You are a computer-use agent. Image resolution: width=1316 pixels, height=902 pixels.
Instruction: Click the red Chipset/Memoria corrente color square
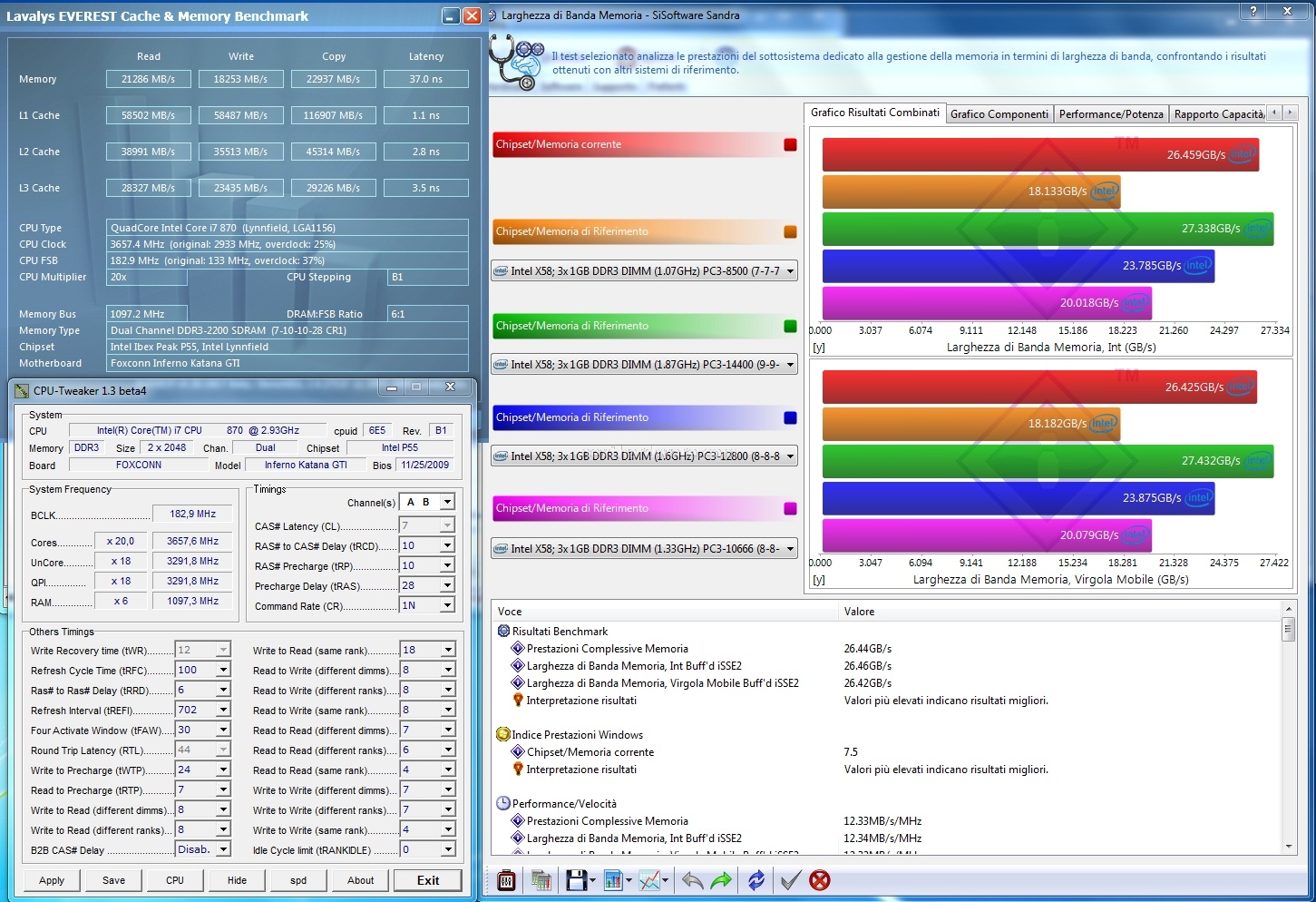[790, 144]
